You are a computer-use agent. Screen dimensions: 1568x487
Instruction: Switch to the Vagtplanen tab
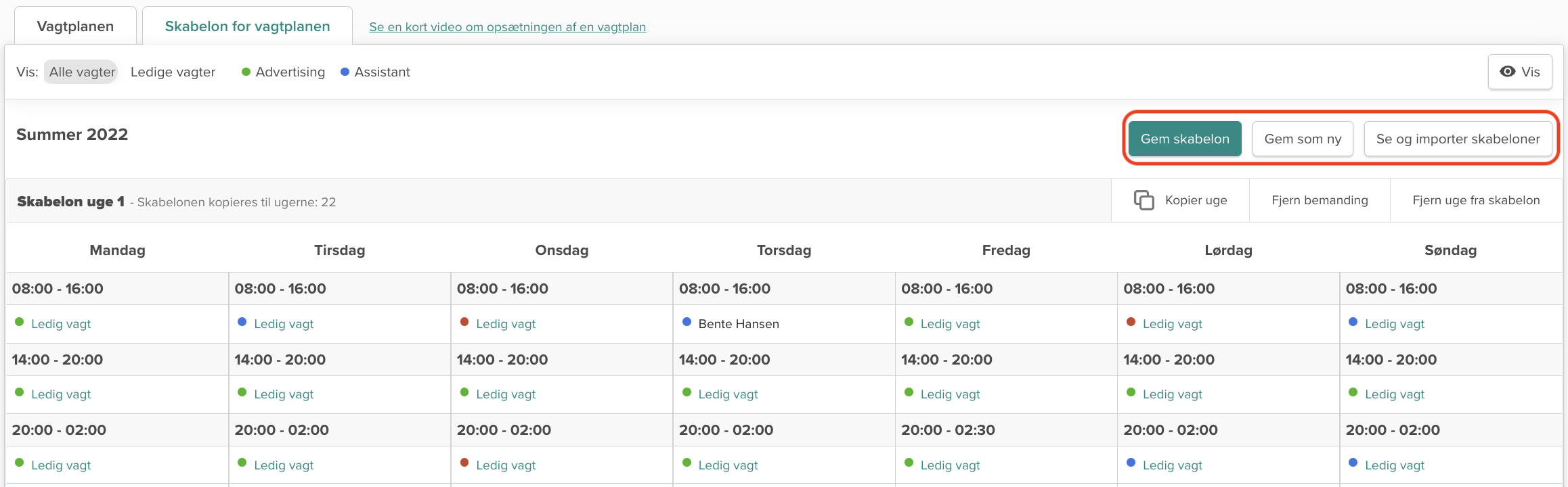tap(75, 26)
